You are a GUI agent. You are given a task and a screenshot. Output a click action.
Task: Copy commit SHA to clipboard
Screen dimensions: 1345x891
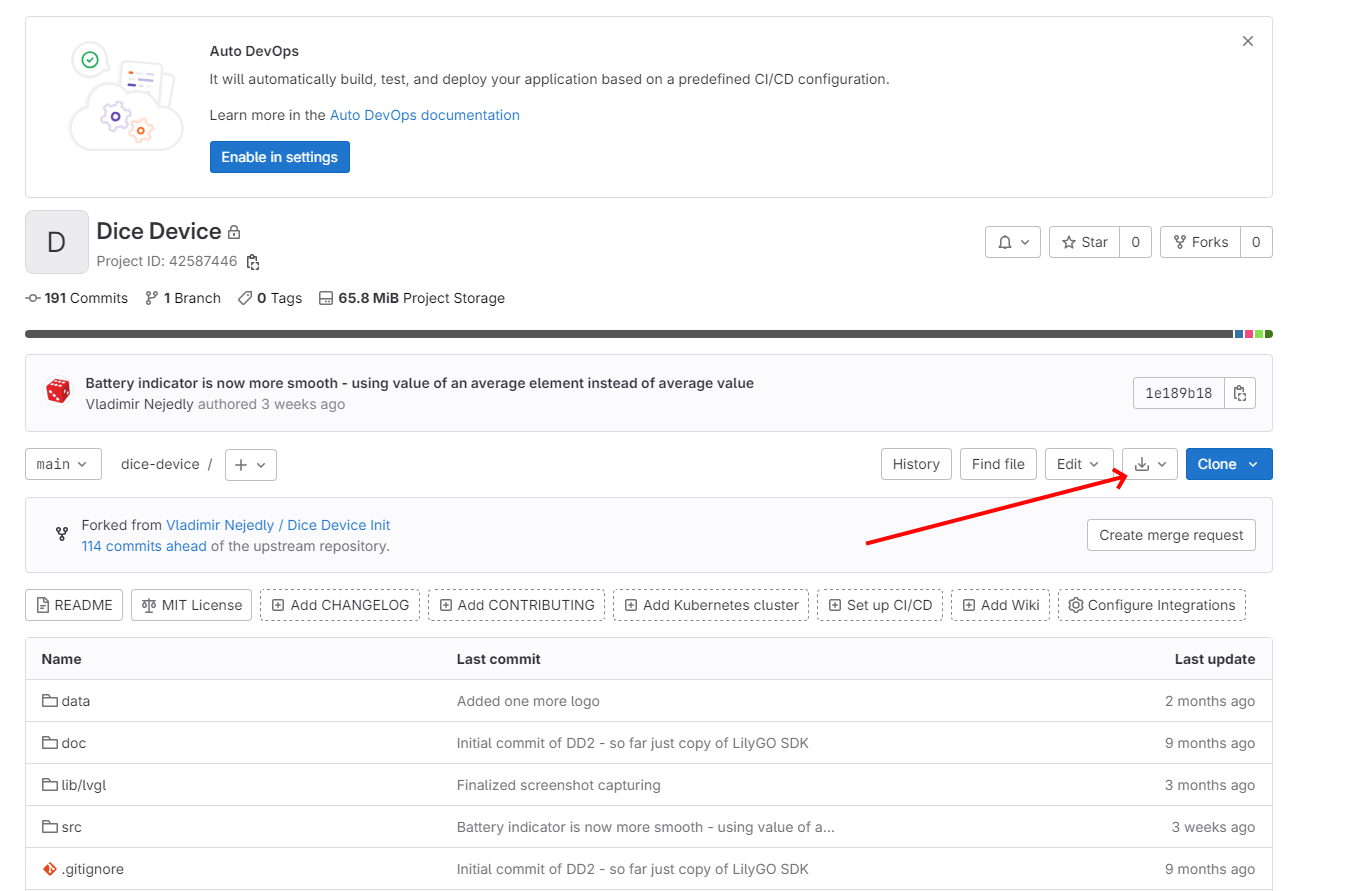[x=1240, y=393]
